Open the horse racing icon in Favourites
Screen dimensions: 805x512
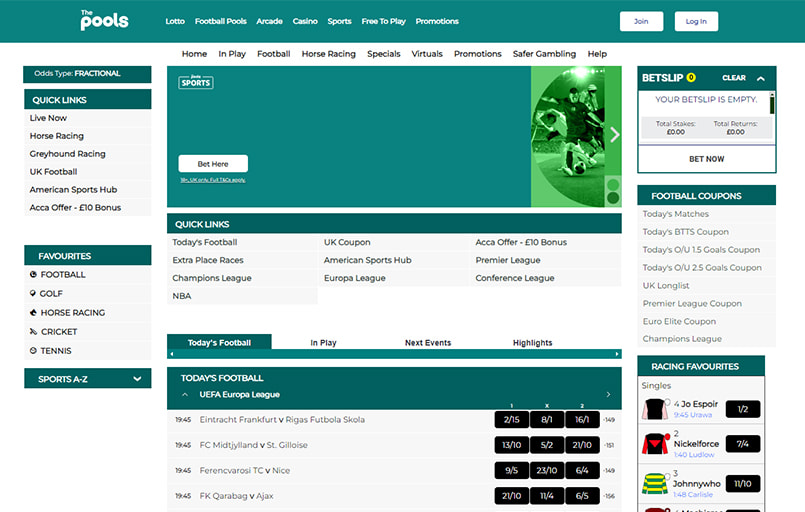tap(33, 312)
